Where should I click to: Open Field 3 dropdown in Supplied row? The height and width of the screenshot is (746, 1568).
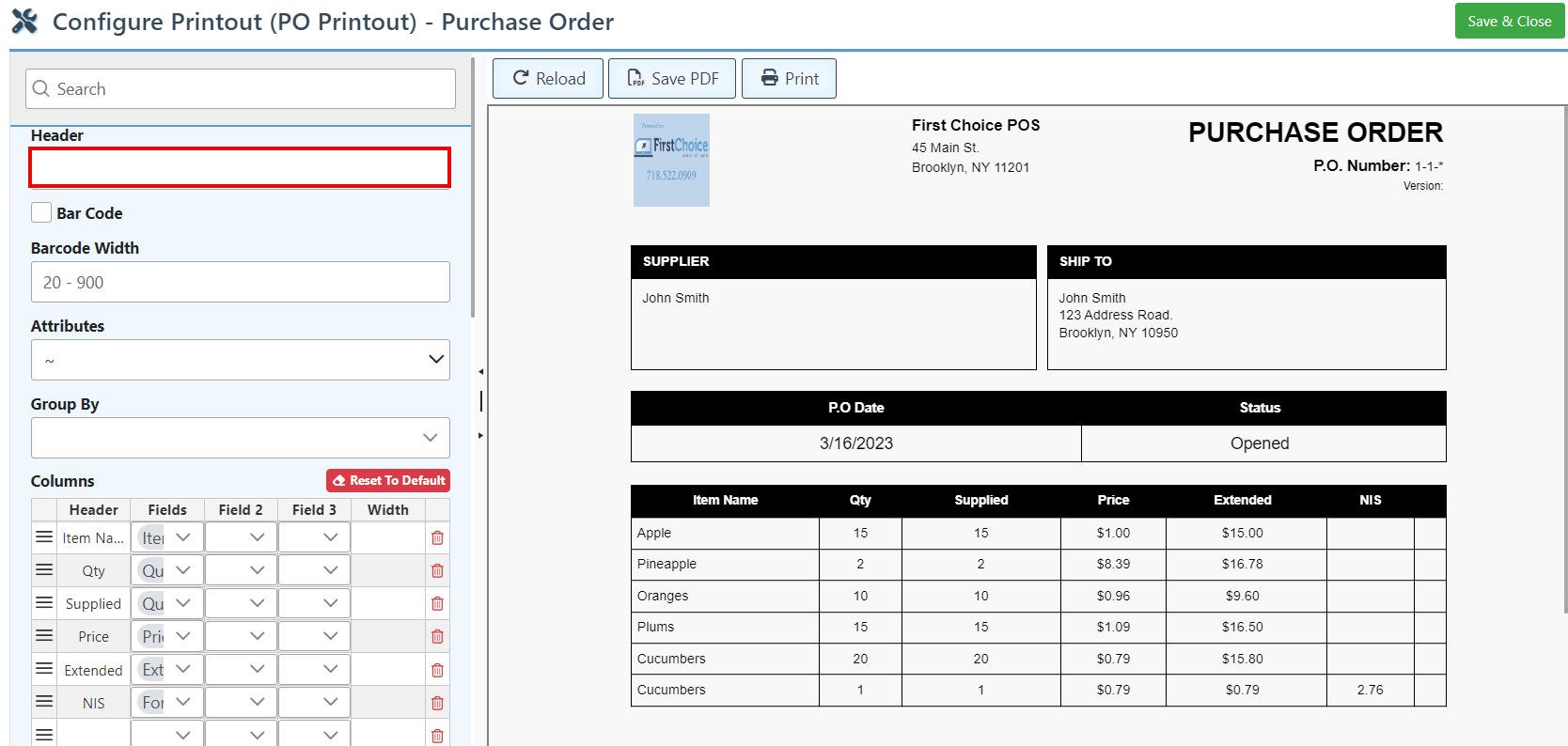coord(314,603)
